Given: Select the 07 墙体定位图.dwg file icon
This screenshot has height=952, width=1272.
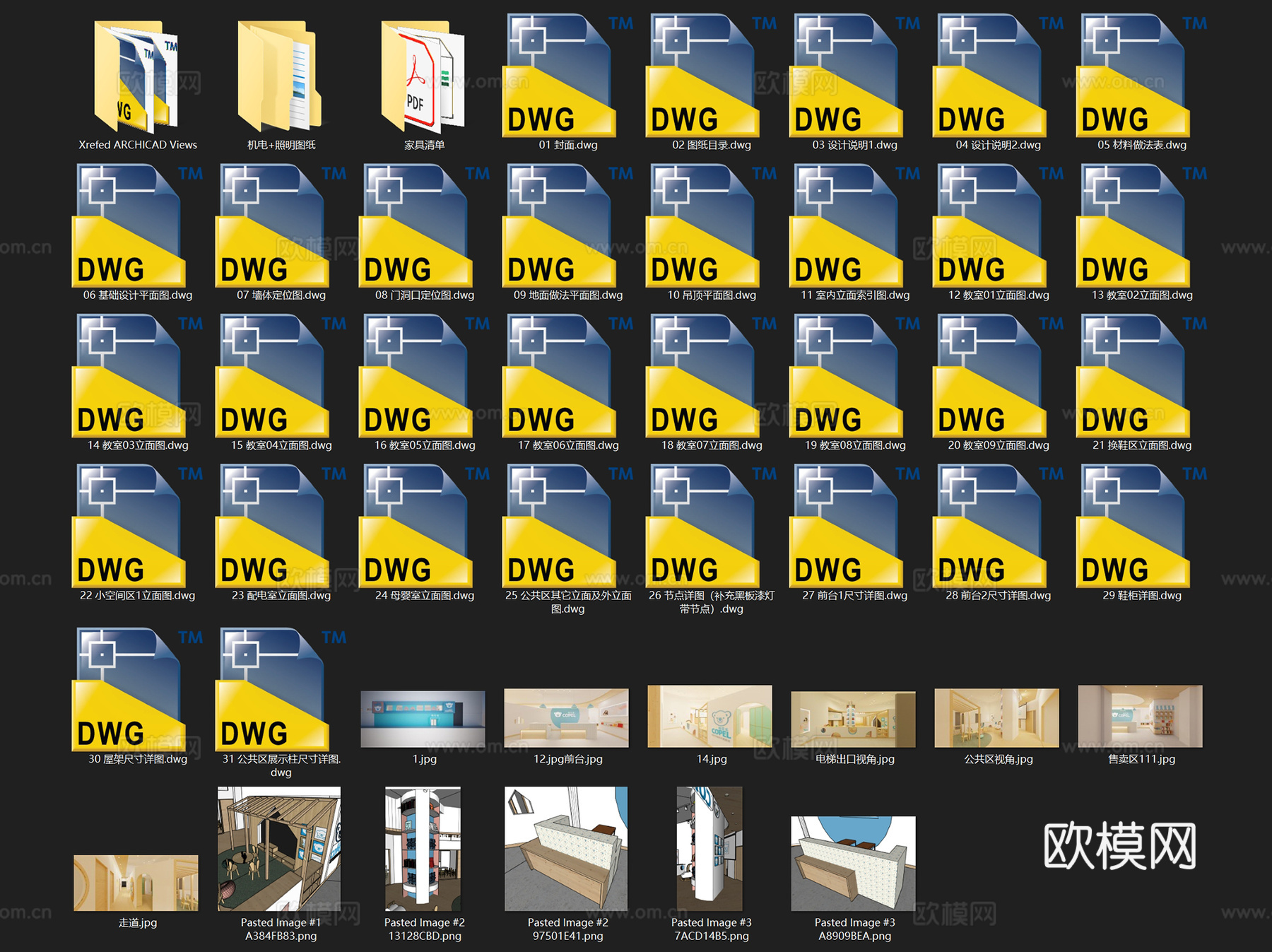Looking at the screenshot, I should [272, 226].
